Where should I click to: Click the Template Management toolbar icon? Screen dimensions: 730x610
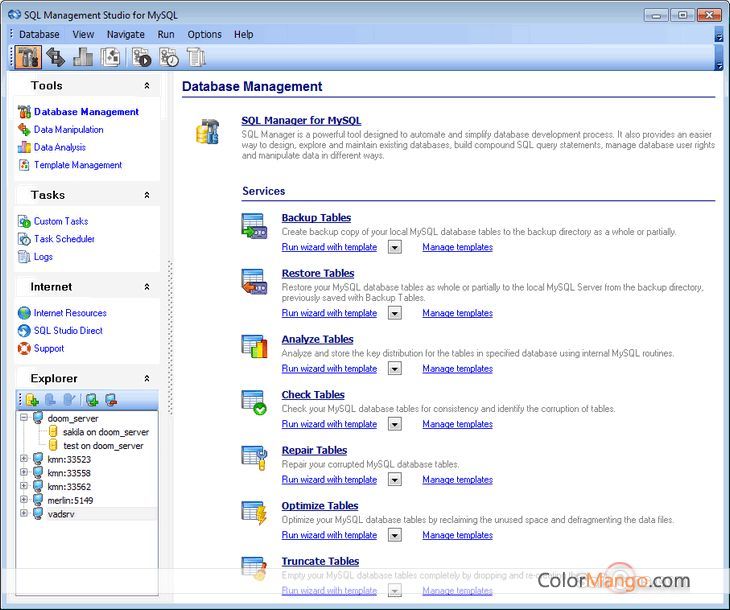(x=110, y=58)
